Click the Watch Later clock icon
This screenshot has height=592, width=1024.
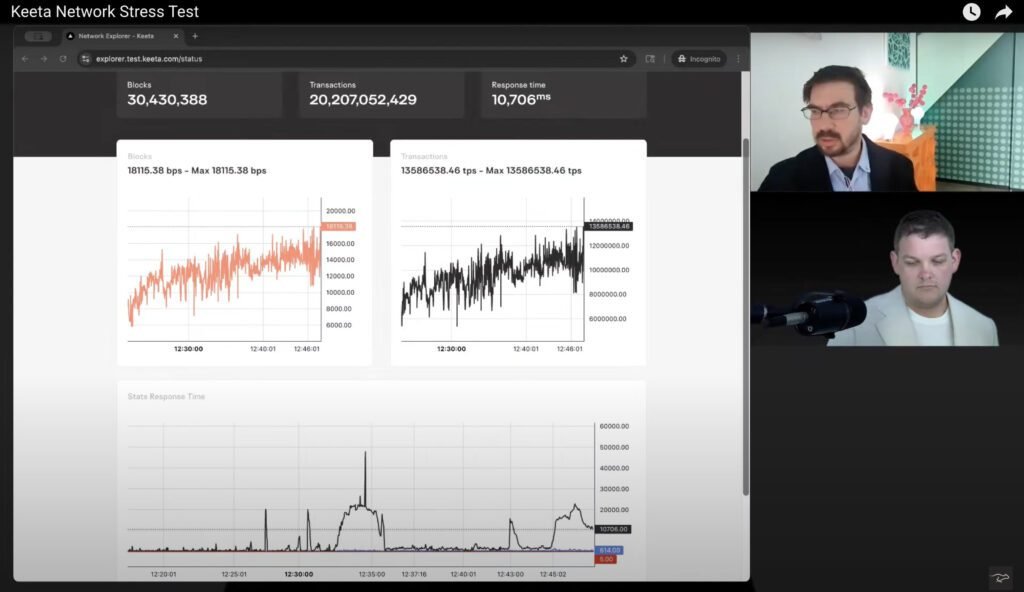point(971,12)
